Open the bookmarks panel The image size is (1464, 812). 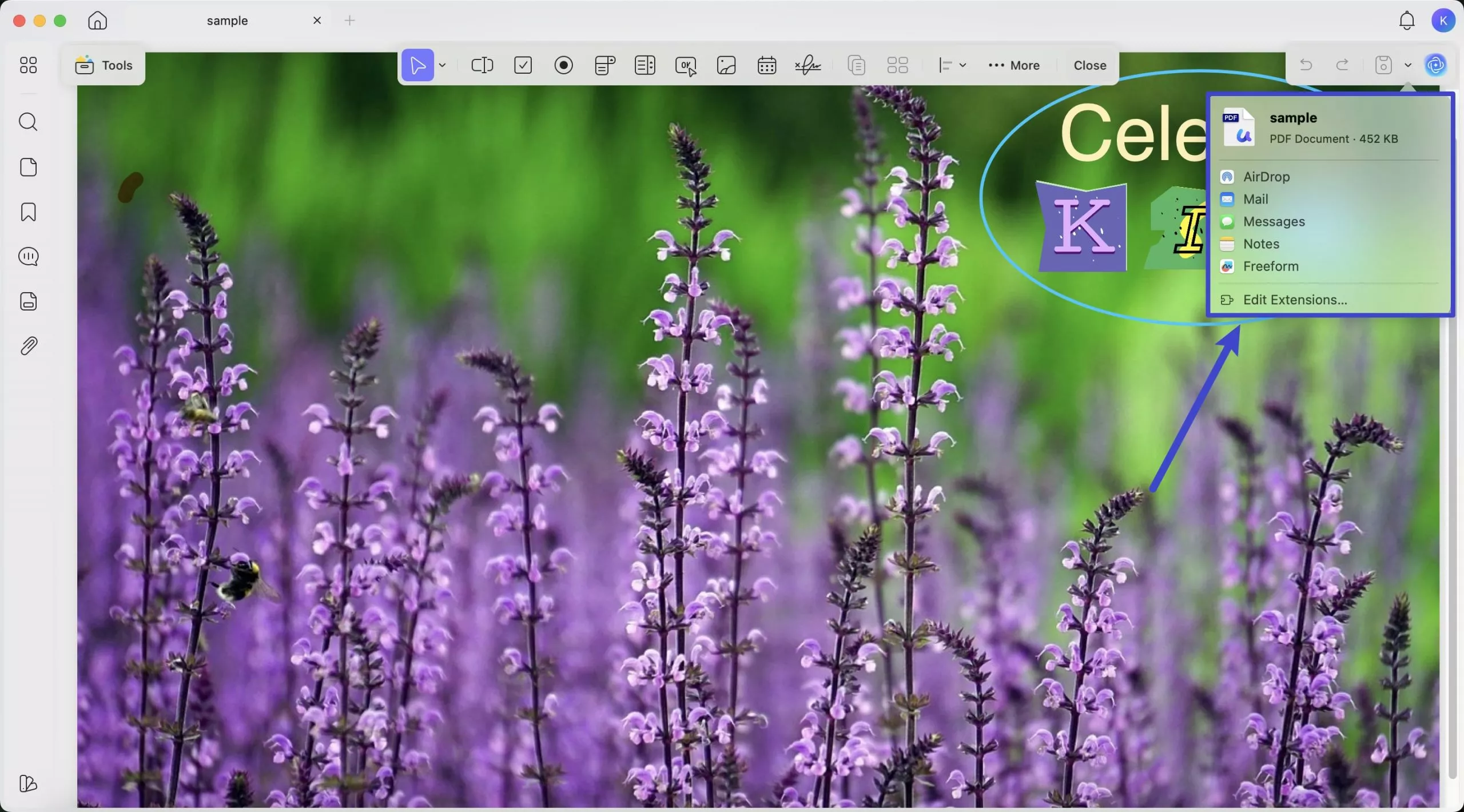(x=28, y=212)
